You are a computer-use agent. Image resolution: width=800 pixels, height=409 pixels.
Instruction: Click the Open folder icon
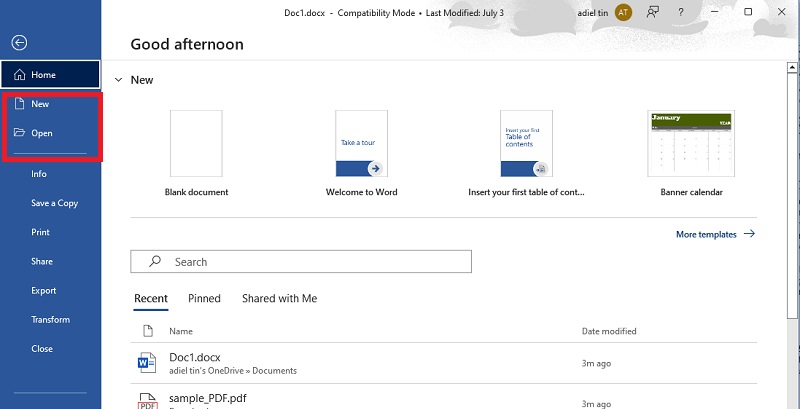pos(19,133)
